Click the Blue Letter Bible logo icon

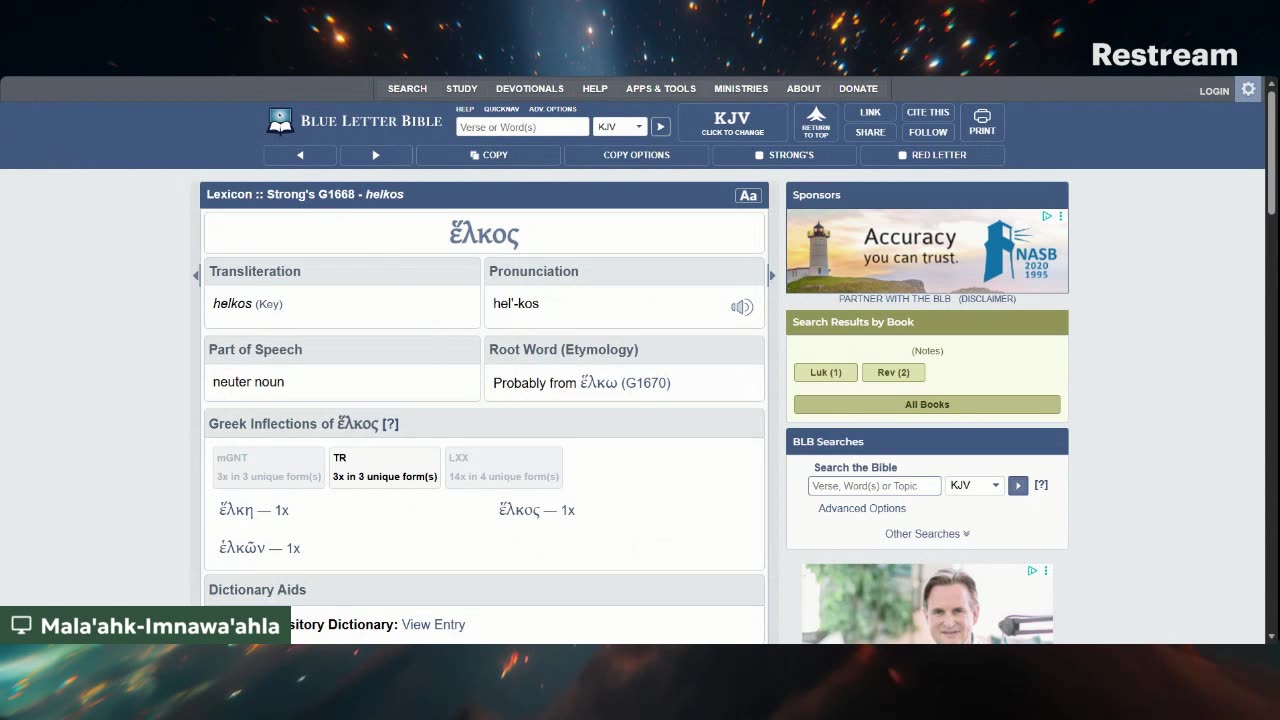[x=280, y=121]
